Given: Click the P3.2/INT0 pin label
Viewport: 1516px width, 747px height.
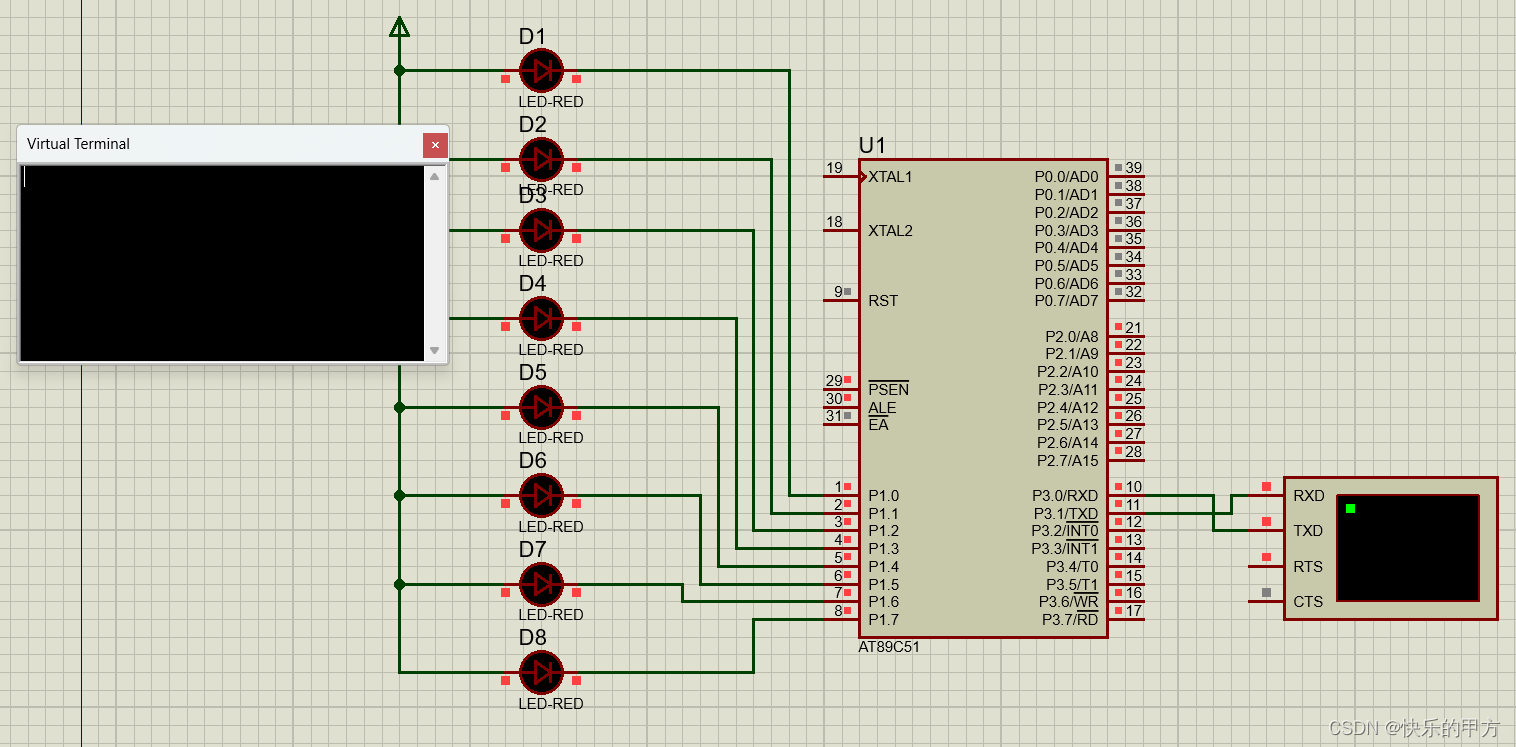Looking at the screenshot, I should 1065,531.
